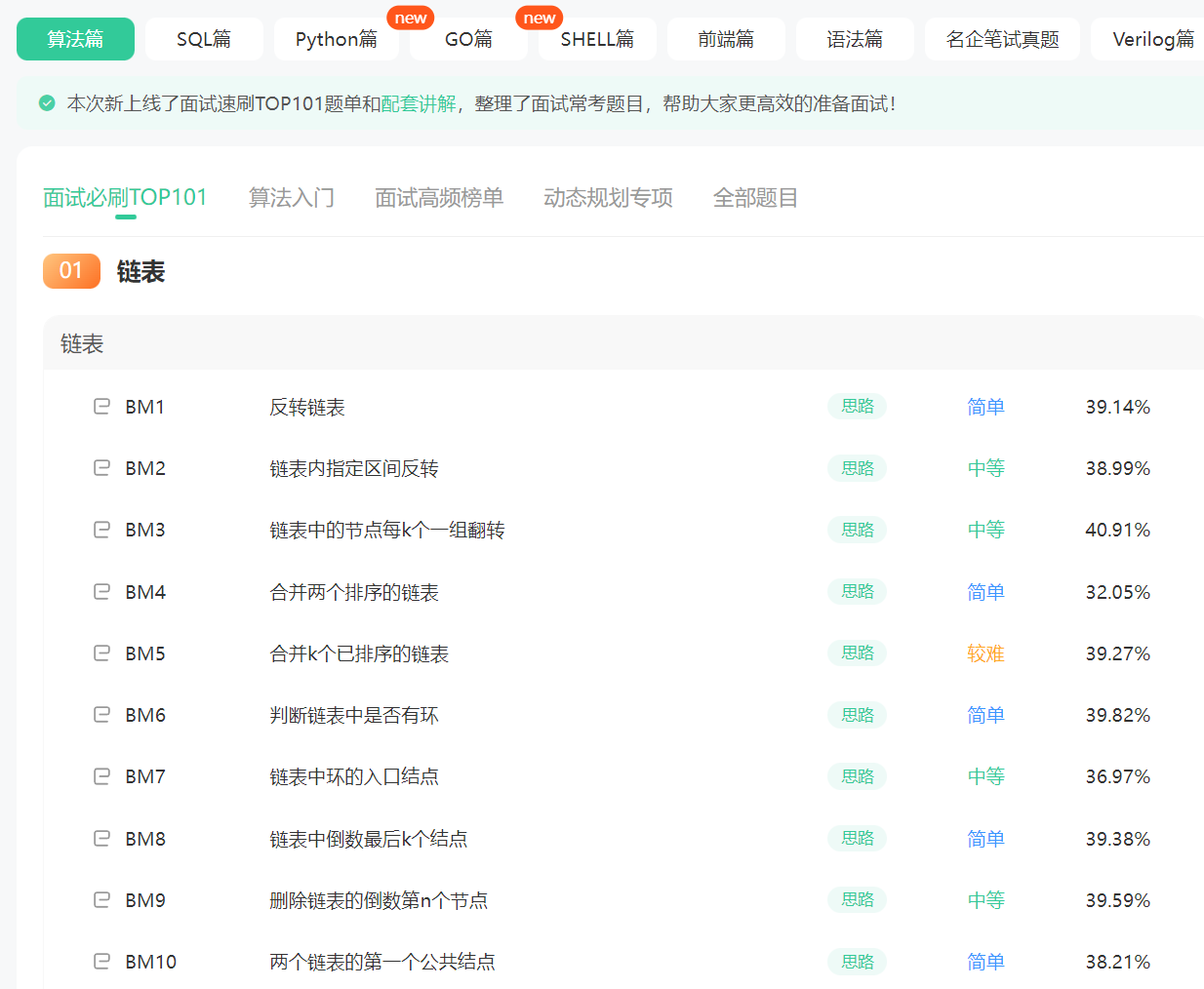Click the orange 01 section badge
This screenshot has width=1204, height=989.
tap(71, 271)
